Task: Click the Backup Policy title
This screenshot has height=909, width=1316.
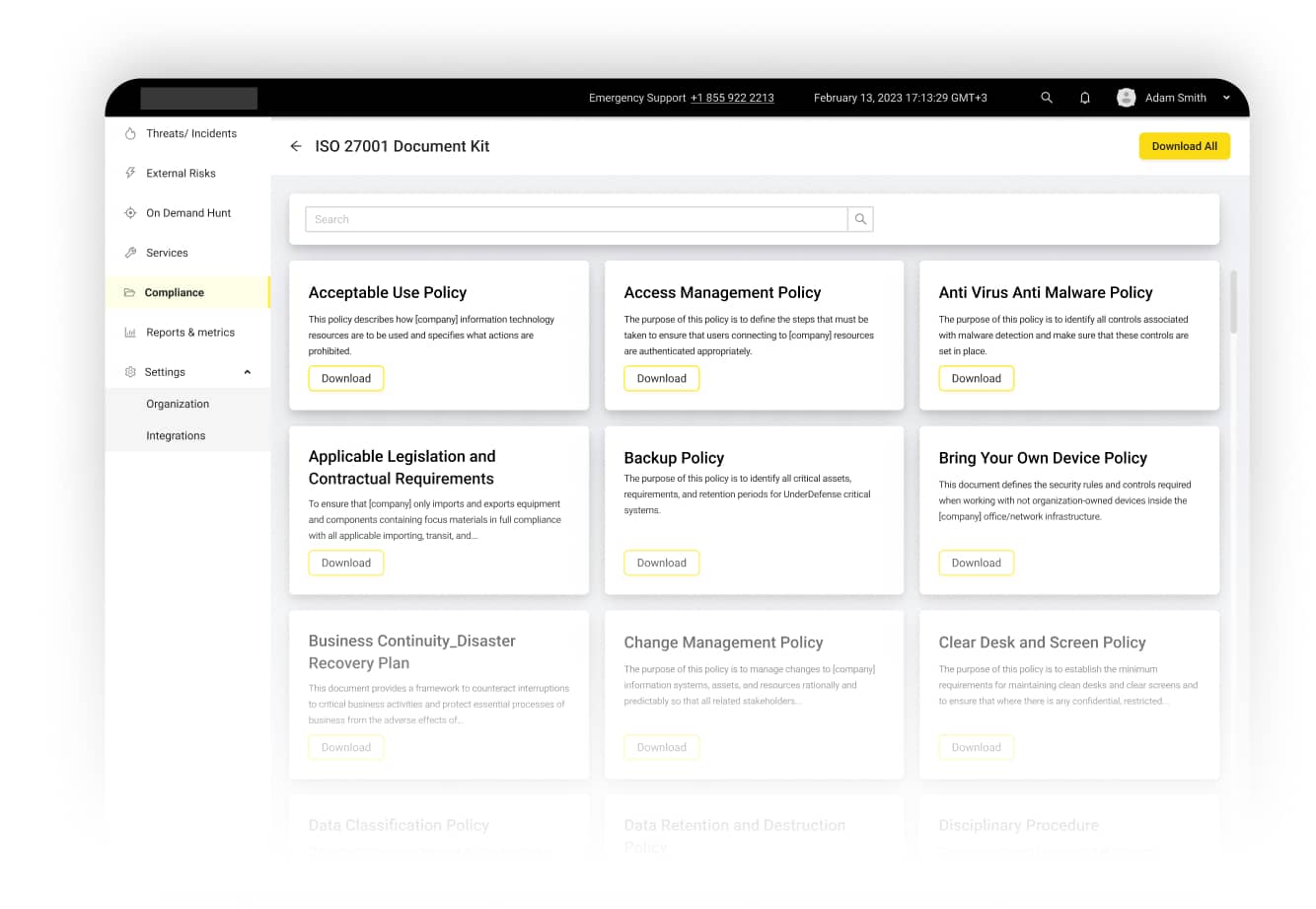Action: click(x=674, y=458)
